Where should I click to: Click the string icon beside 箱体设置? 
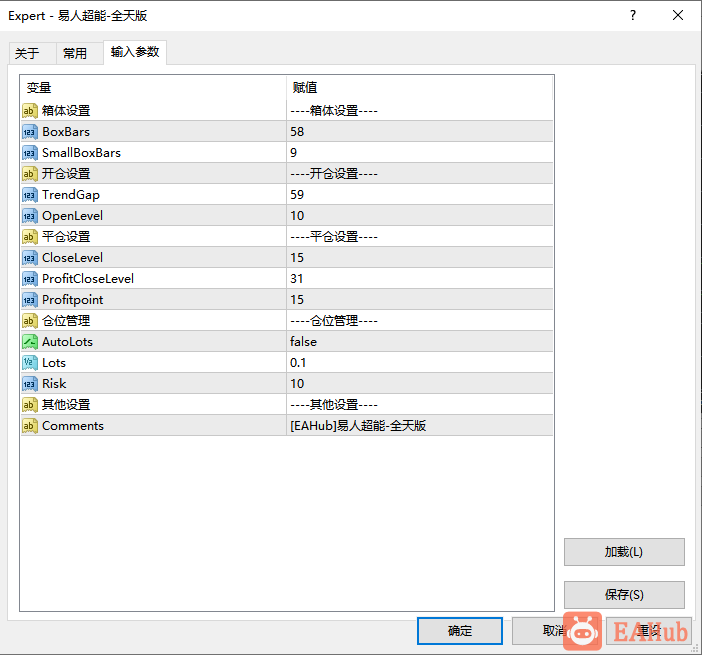30,111
